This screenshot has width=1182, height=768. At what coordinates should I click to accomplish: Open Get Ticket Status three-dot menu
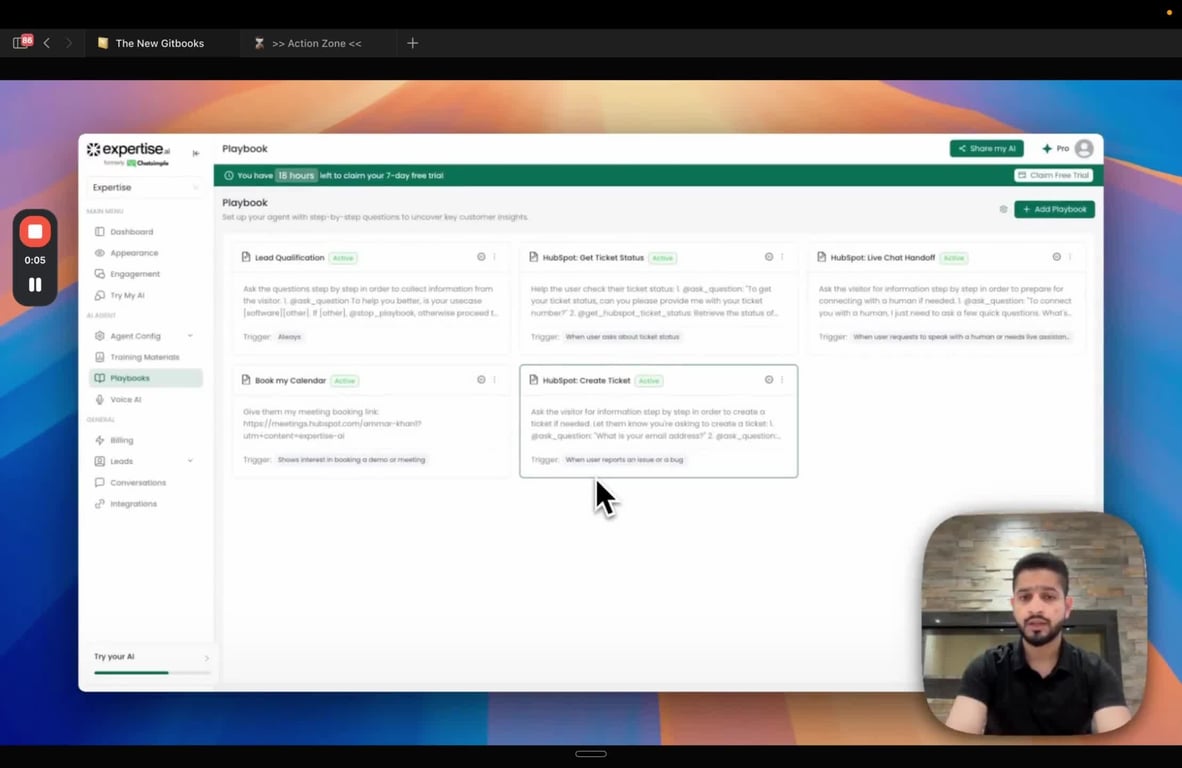pos(782,257)
